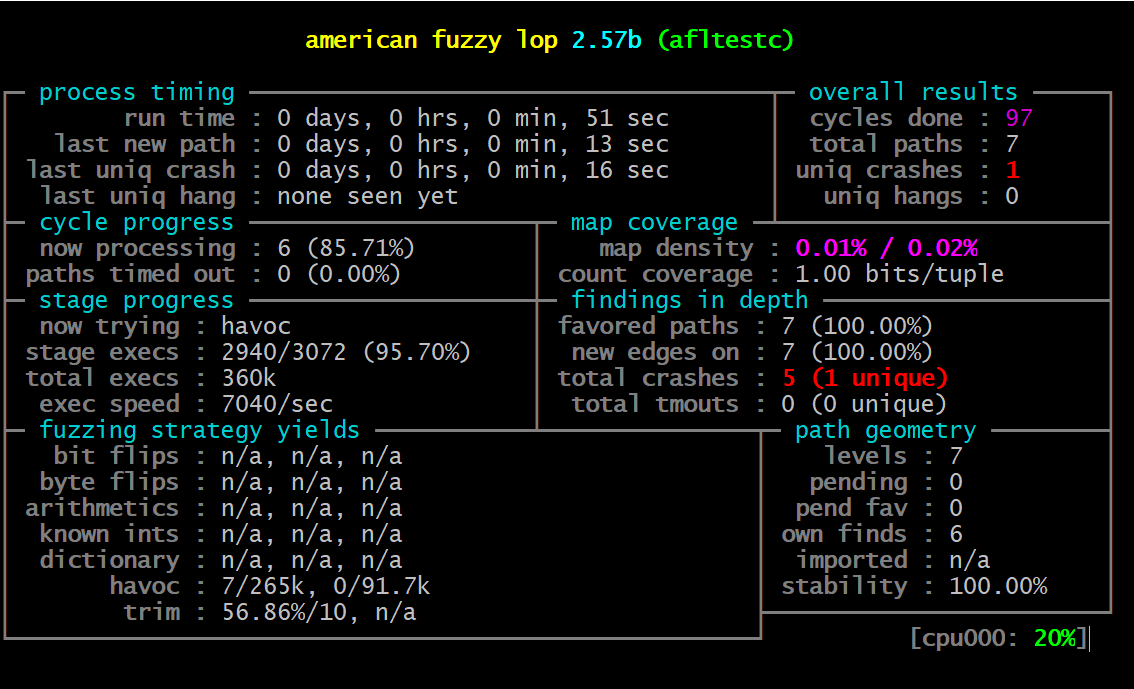This screenshot has height=689, width=1134.
Task: Select the red uniq crashes value 1
Action: tap(1012, 171)
